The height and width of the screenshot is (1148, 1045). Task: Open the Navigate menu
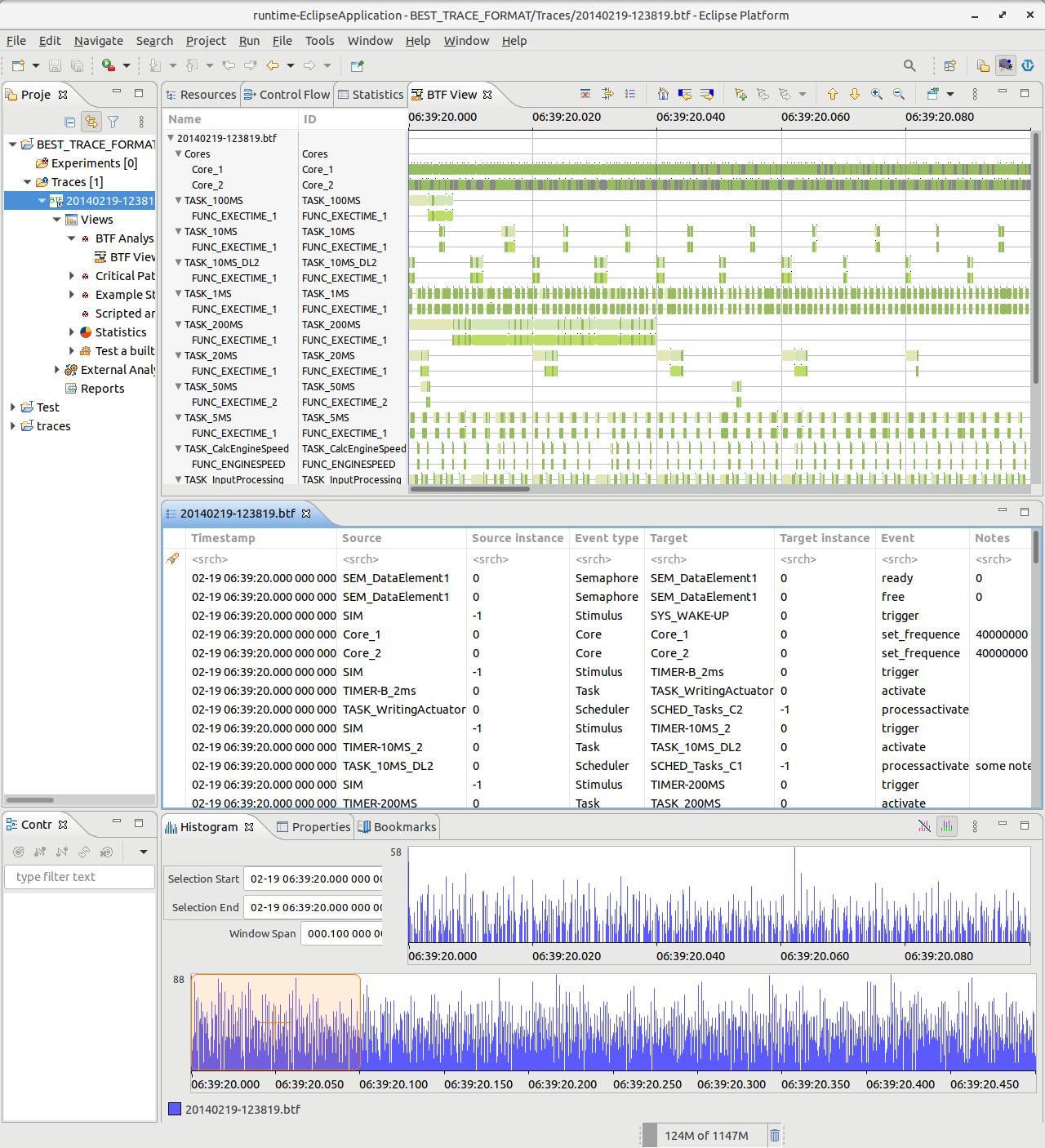(98, 41)
